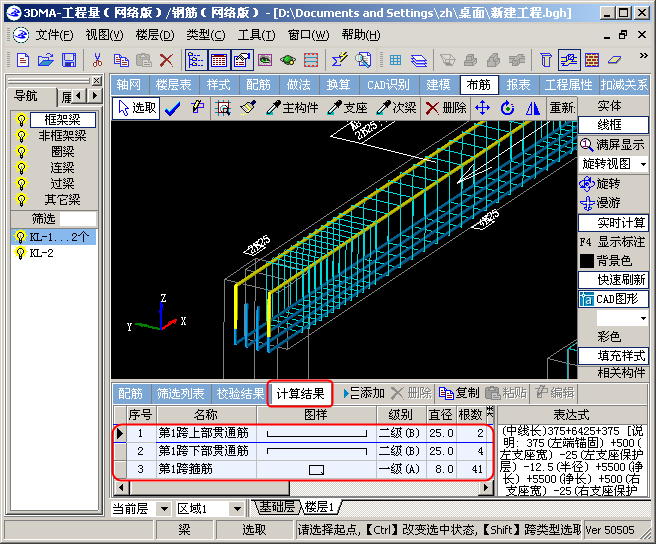Click the CAD图形 button

click(613, 299)
